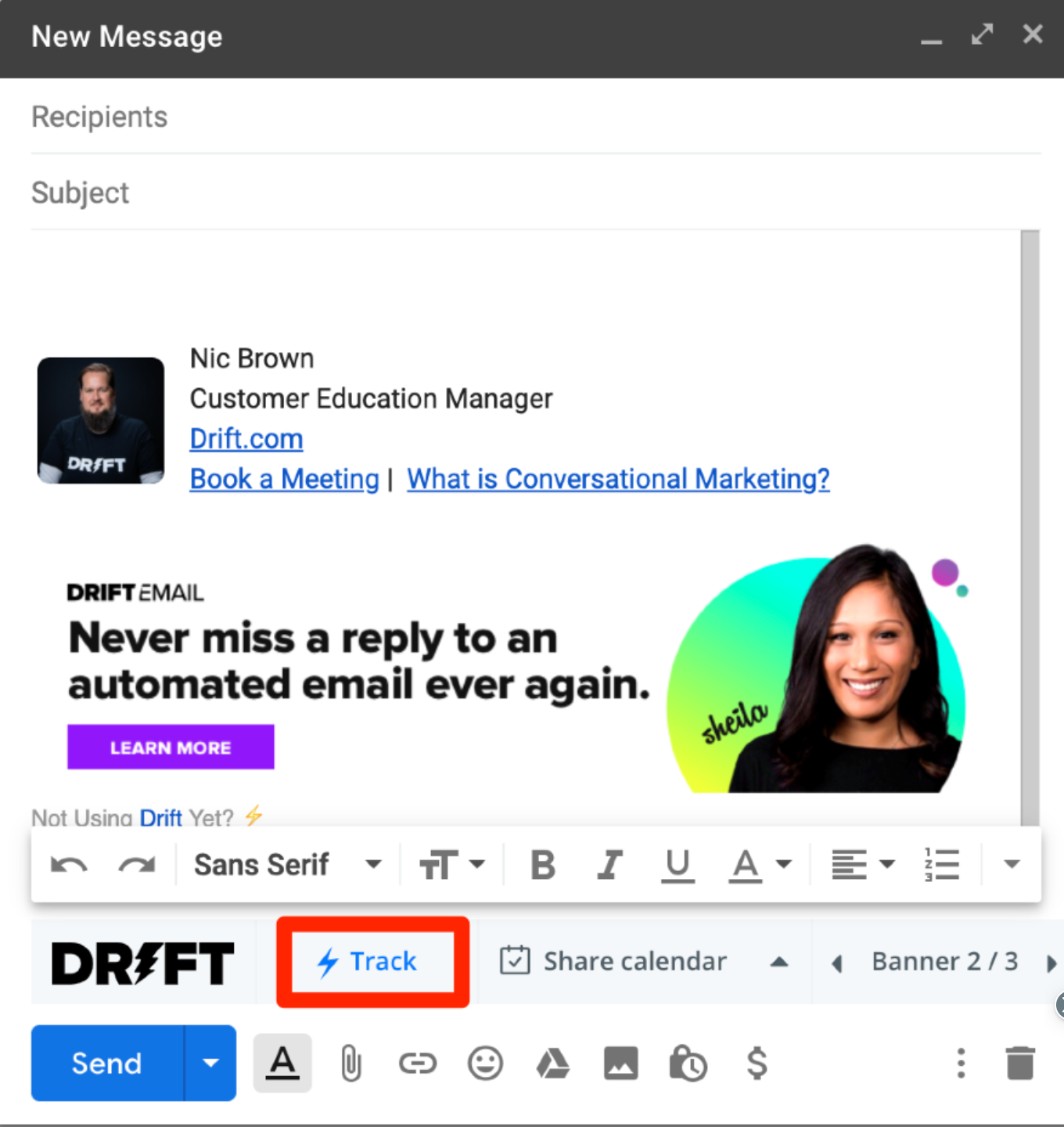Expand the Share calendar caret
Image resolution: width=1064 pixels, height=1127 pixels.
[779, 962]
